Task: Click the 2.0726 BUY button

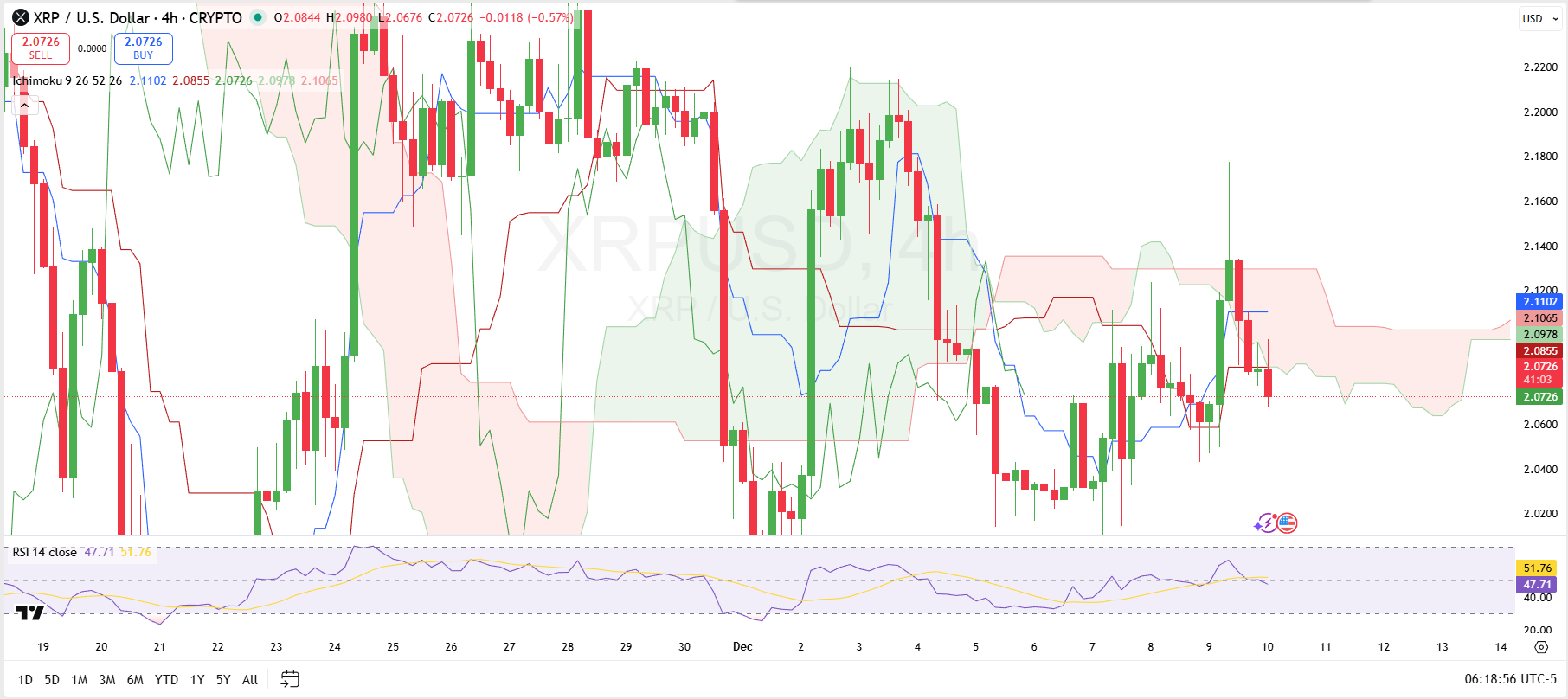Action: (x=144, y=48)
